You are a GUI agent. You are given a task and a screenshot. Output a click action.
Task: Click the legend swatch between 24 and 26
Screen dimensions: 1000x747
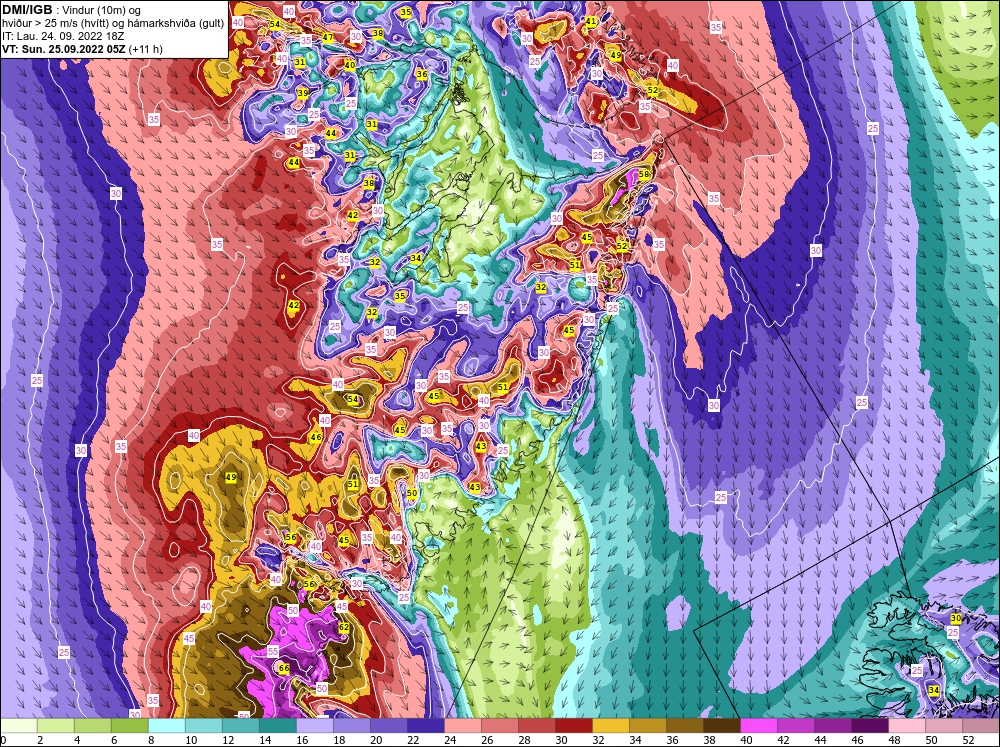pyautogui.click(x=462, y=726)
